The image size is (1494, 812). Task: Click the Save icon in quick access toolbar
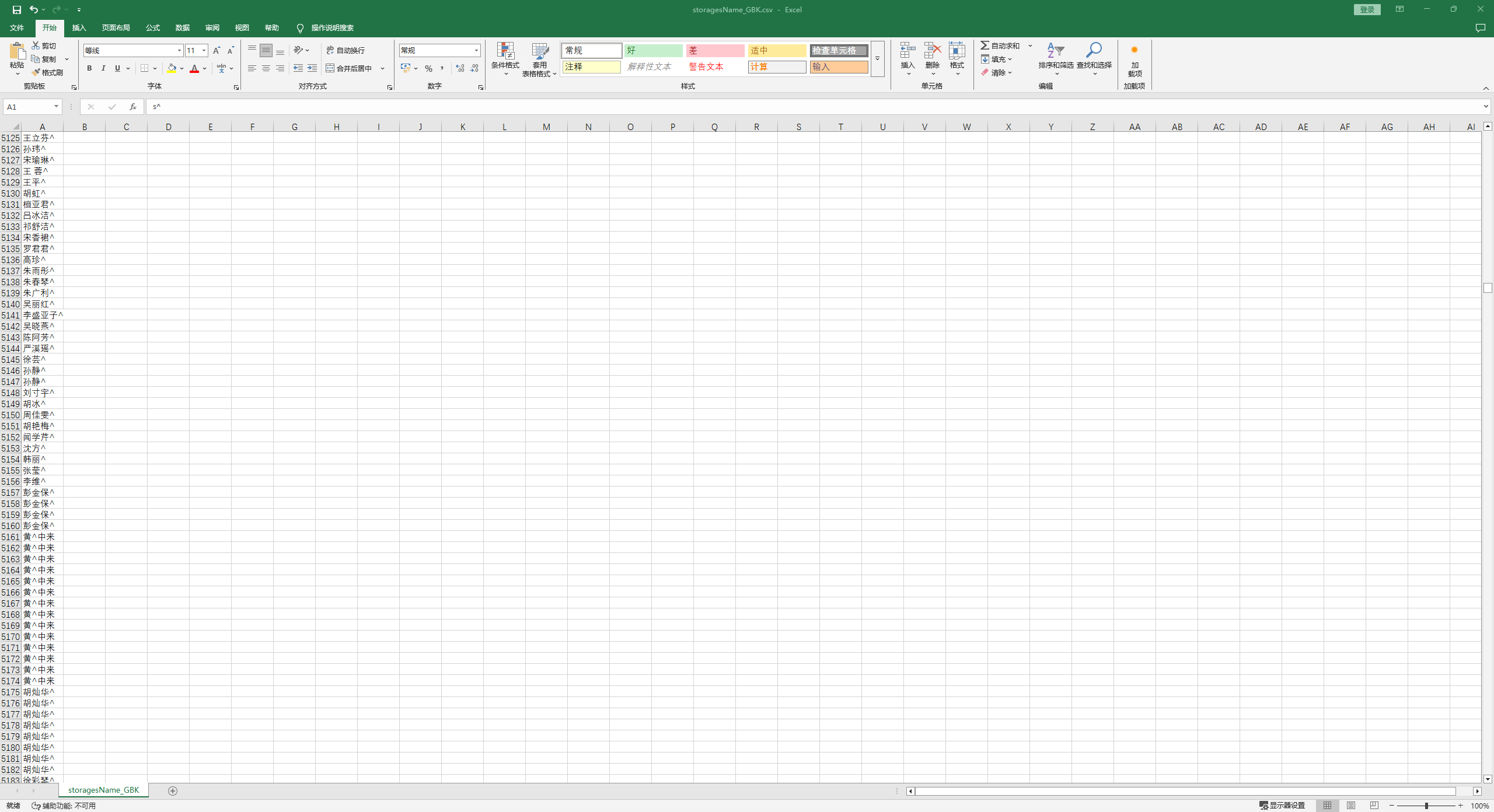(16, 9)
